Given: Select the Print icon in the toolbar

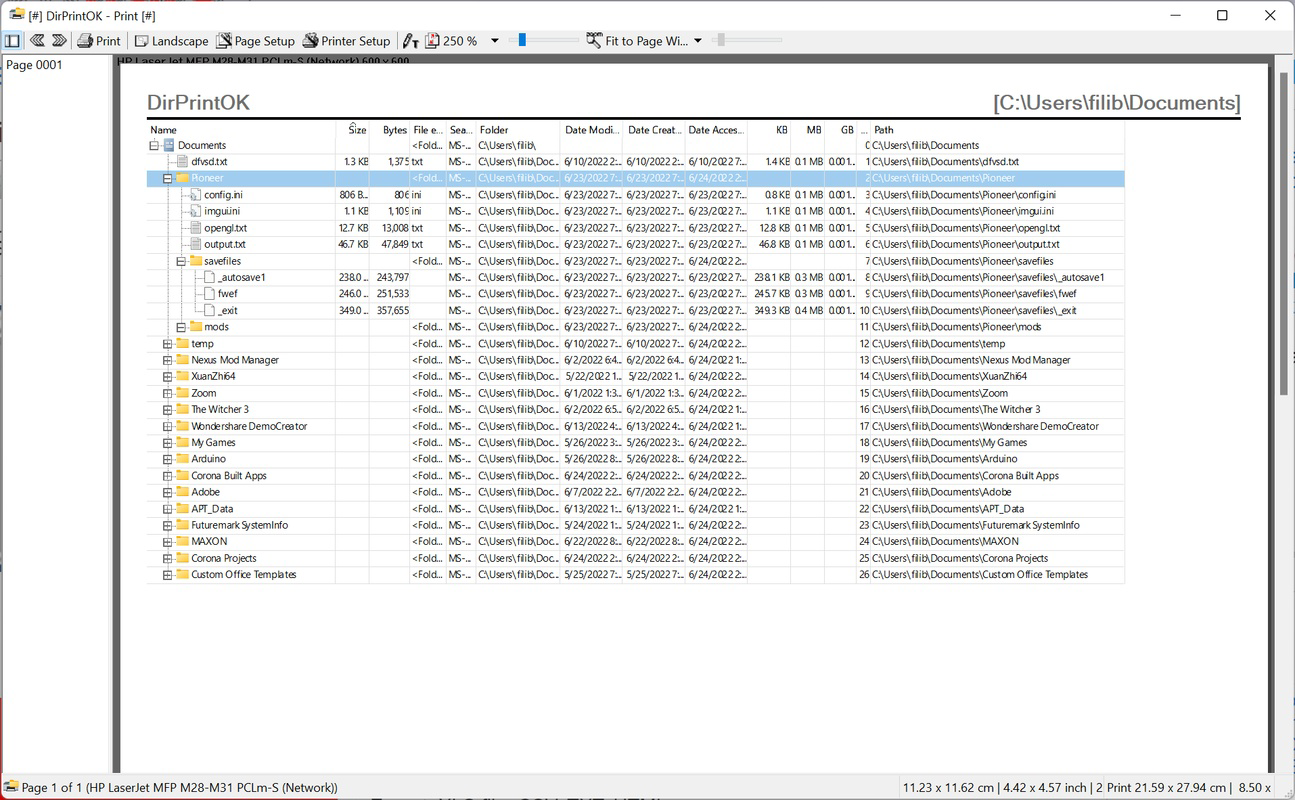Looking at the screenshot, I should [85, 41].
